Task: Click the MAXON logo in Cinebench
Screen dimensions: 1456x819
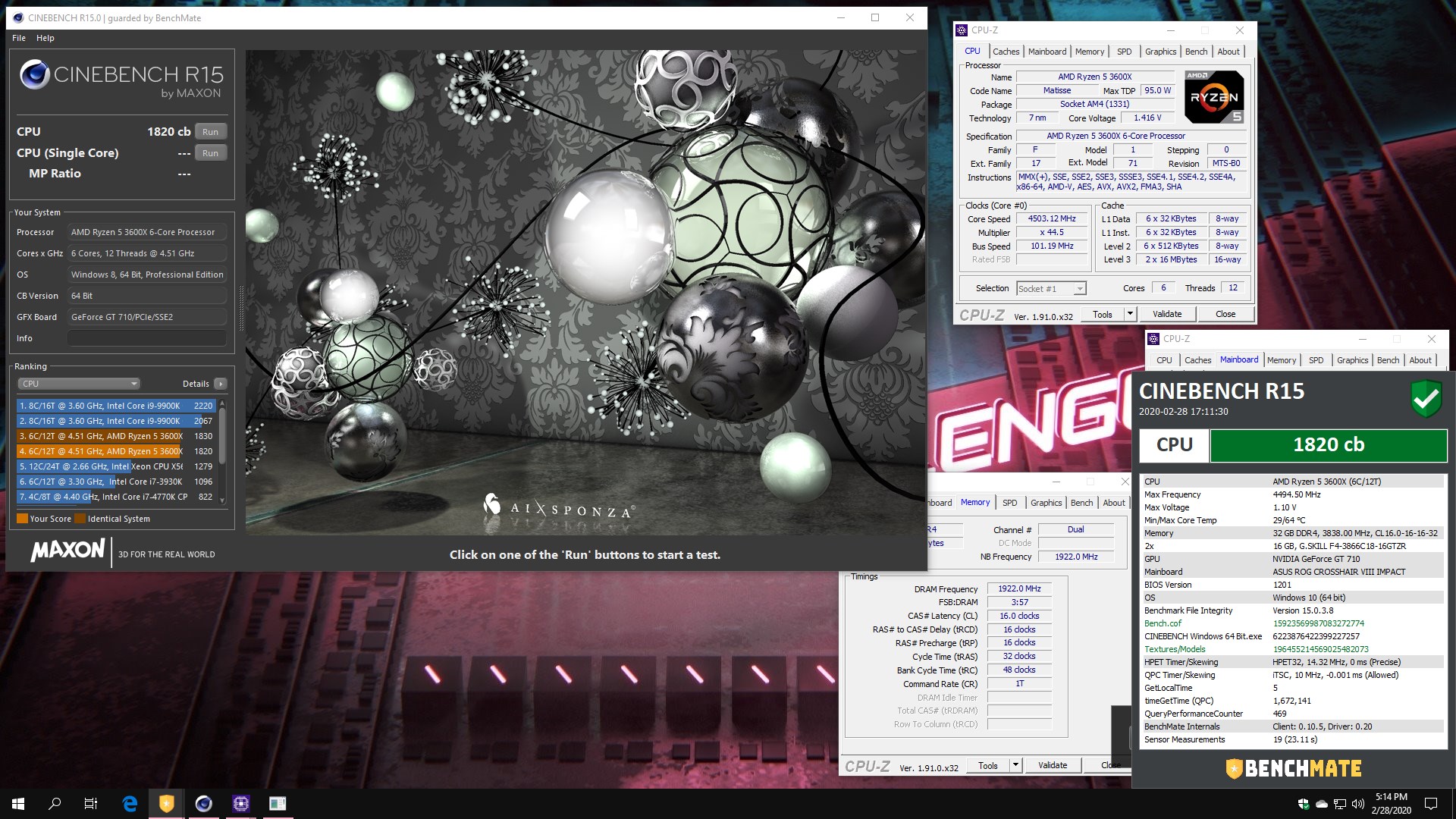Action: tap(68, 550)
